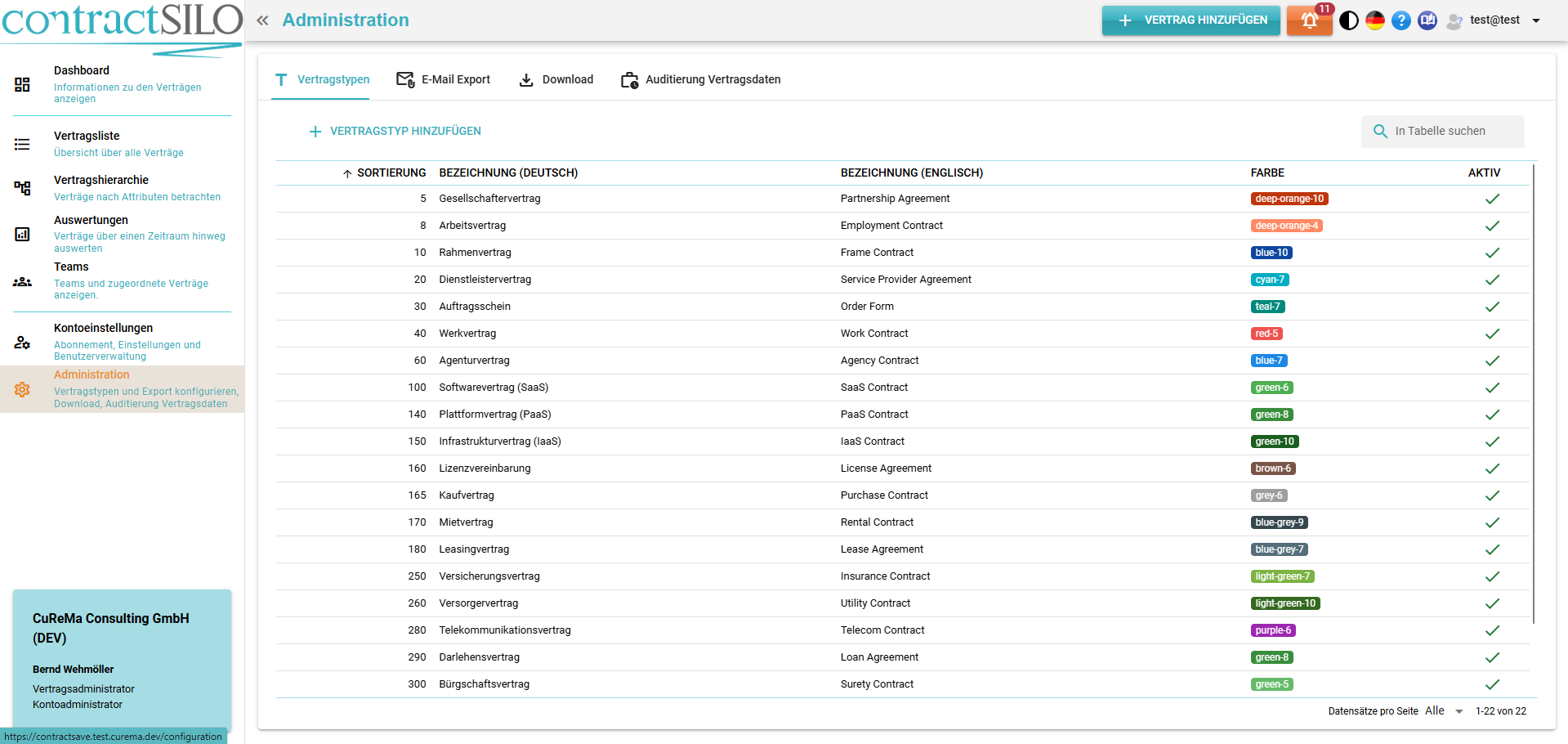Click Vertragstyp hinzufügen link
Image resolution: width=1568 pixels, height=744 pixels.
tap(395, 131)
